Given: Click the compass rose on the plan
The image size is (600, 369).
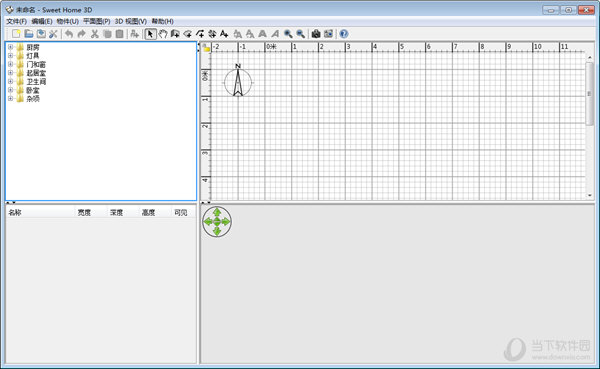Looking at the screenshot, I should tap(238, 81).
